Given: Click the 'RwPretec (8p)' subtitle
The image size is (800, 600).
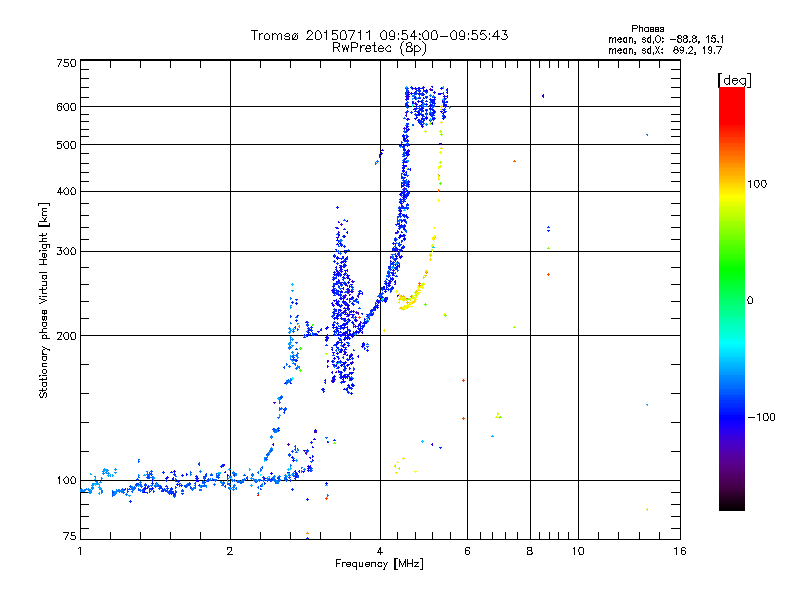Looking at the screenshot, I should pos(379,48).
